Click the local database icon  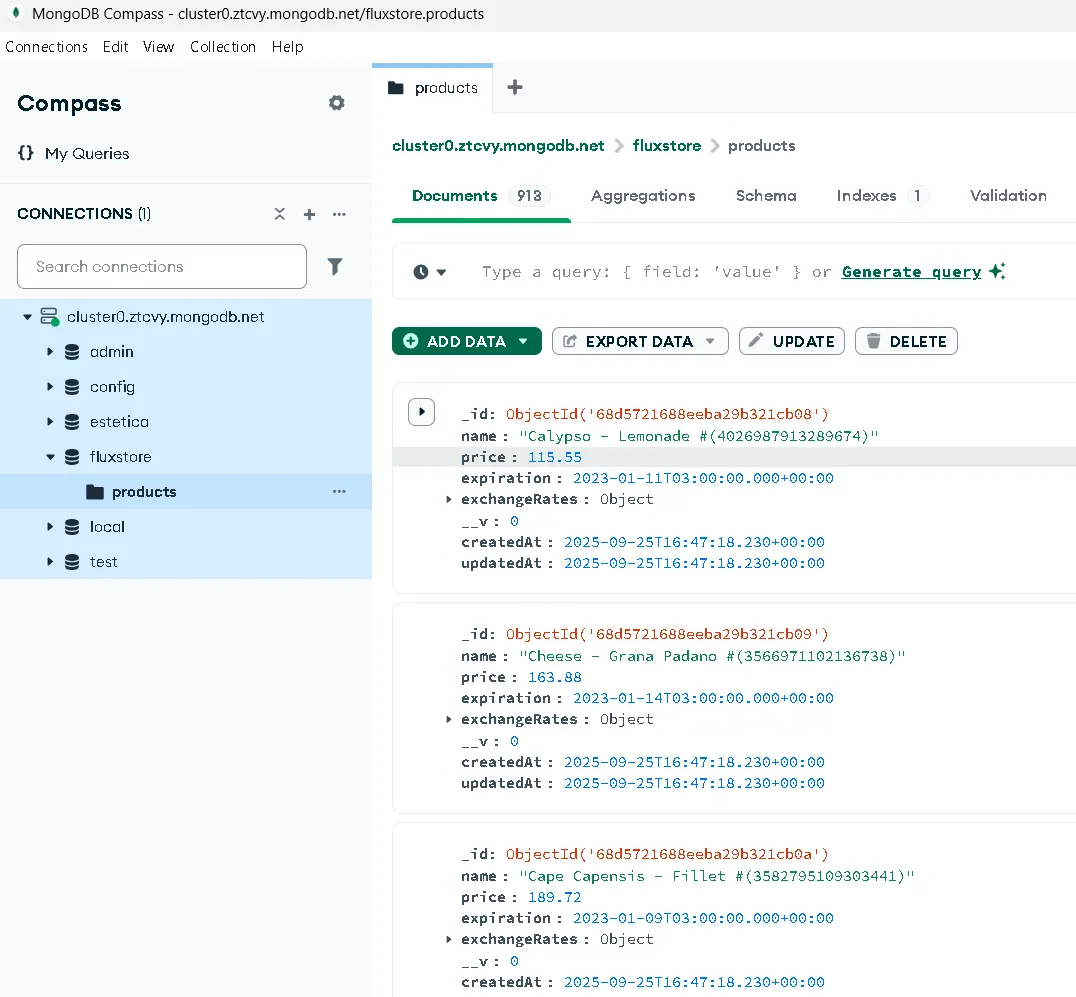72,527
